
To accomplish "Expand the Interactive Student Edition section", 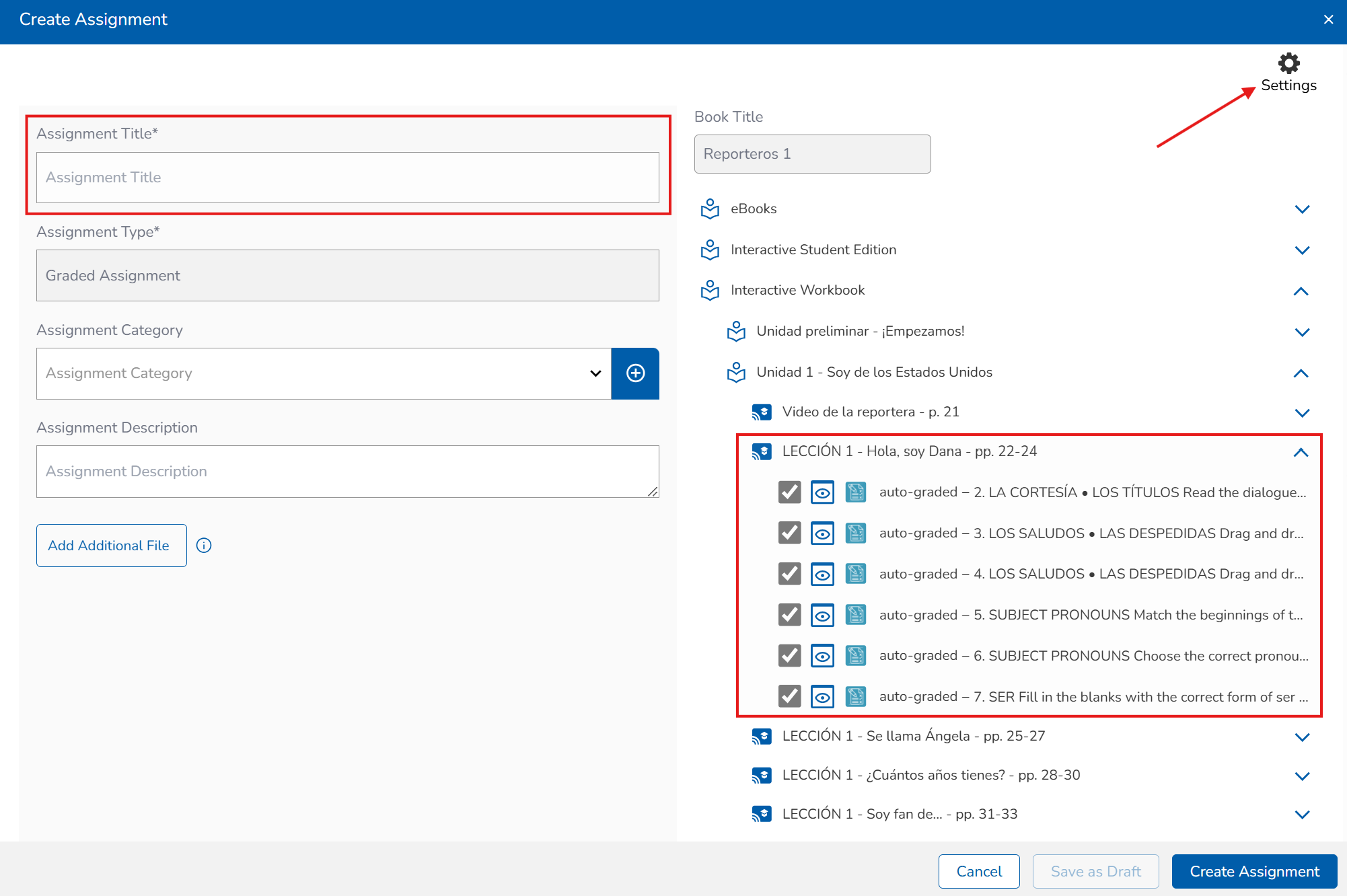I will pos(1302,250).
